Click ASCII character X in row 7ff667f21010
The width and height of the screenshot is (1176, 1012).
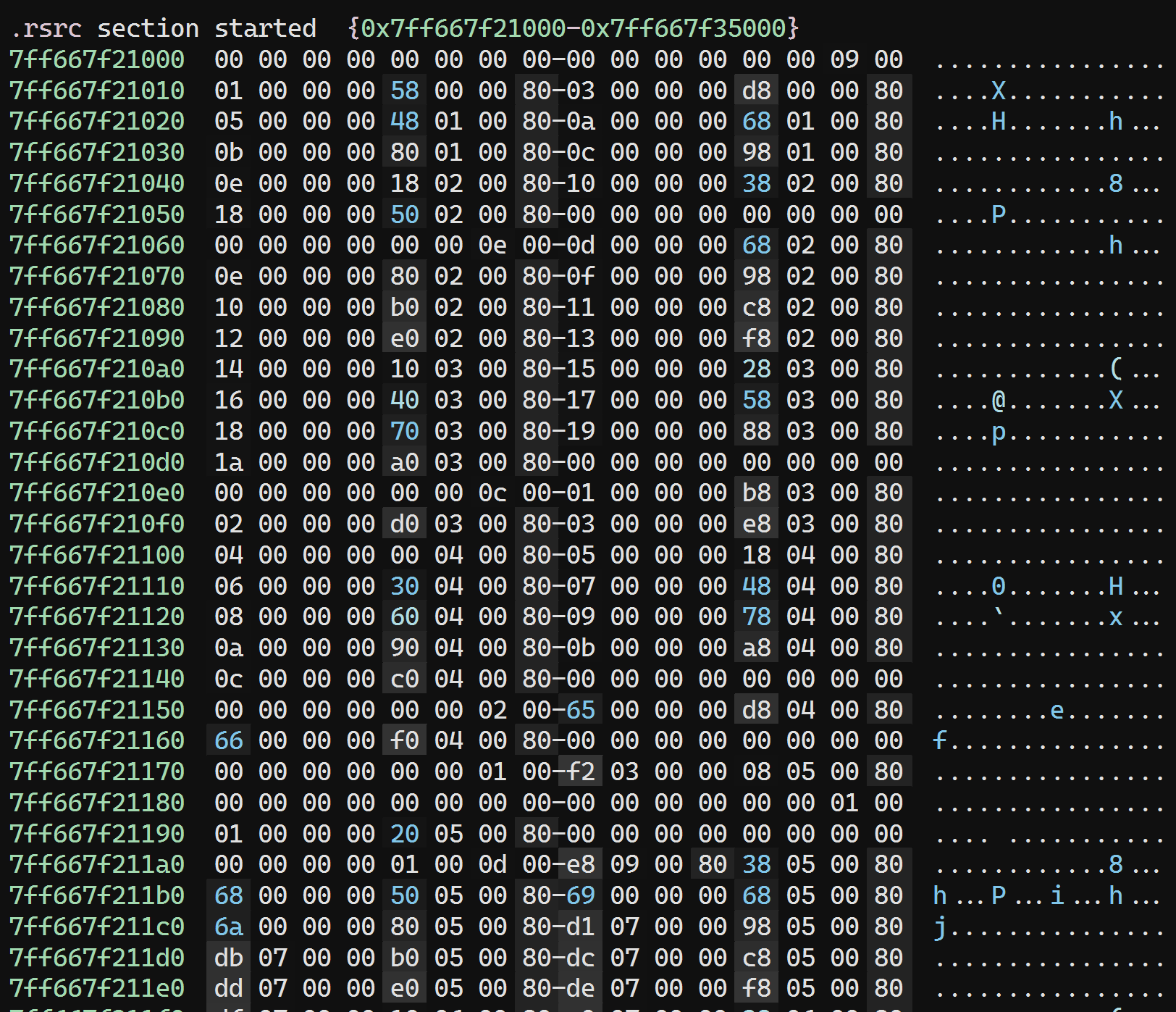tap(999, 91)
